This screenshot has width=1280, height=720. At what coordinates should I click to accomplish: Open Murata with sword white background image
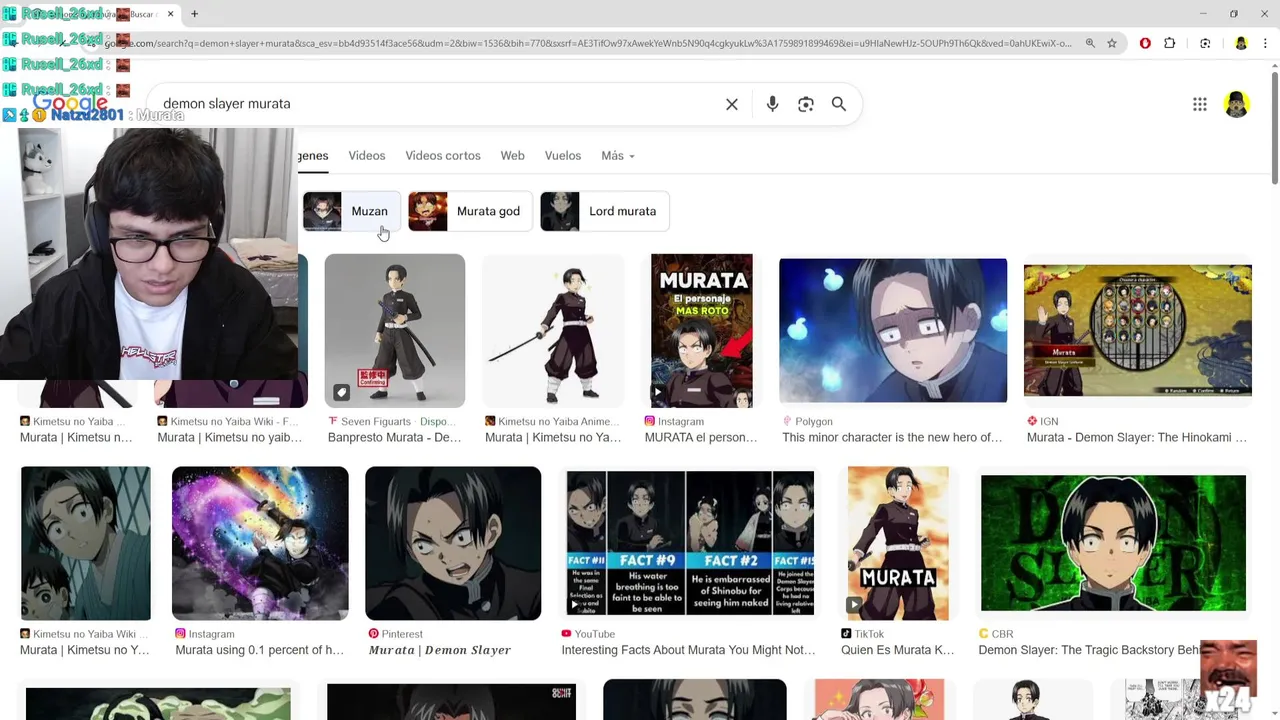(553, 330)
